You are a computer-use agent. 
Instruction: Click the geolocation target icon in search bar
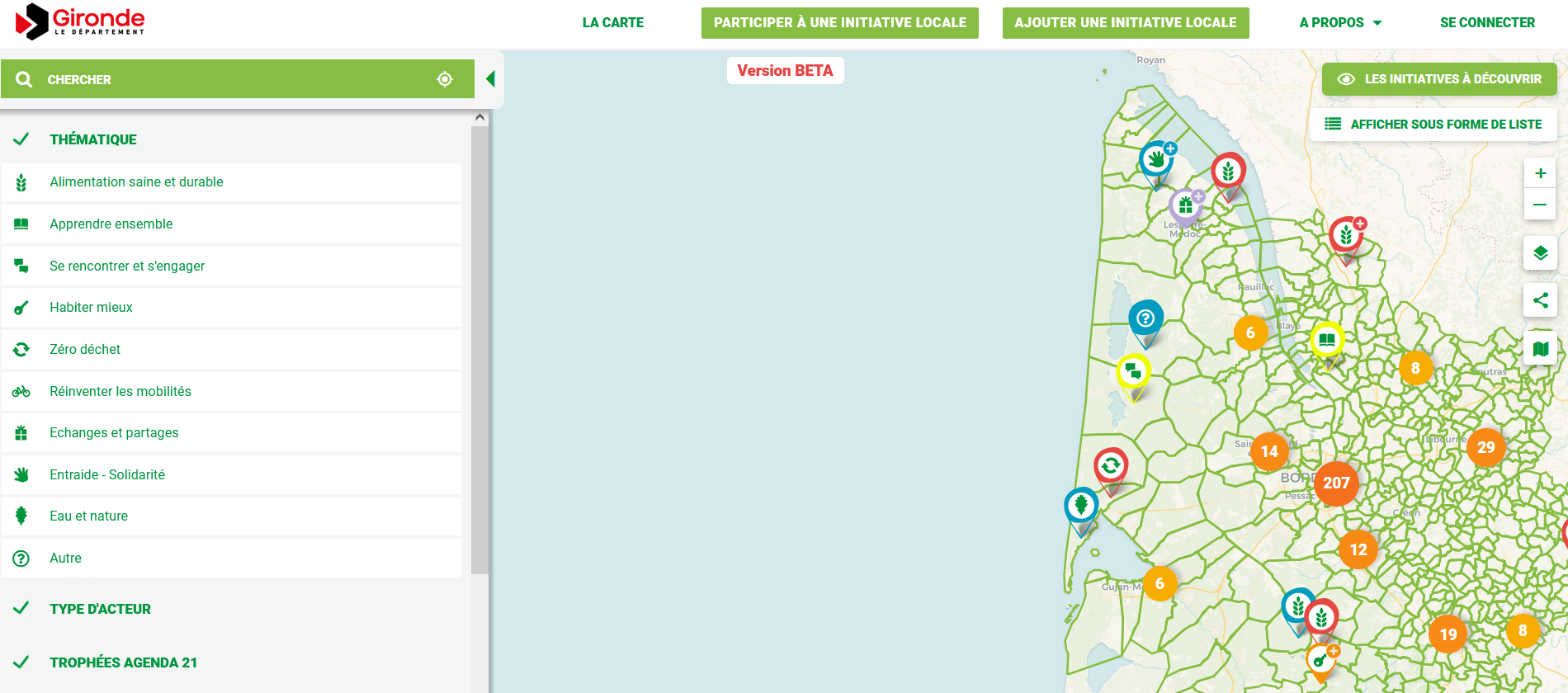(x=445, y=79)
